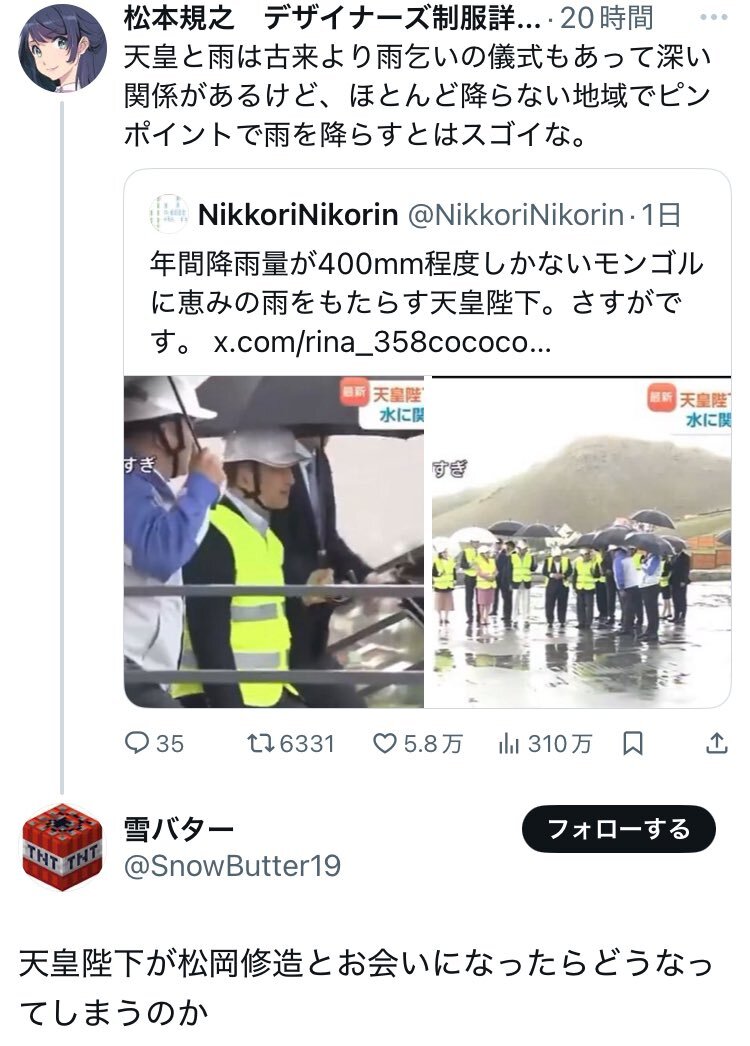Open the anime girl profile avatar

pyautogui.click(x=62, y=47)
